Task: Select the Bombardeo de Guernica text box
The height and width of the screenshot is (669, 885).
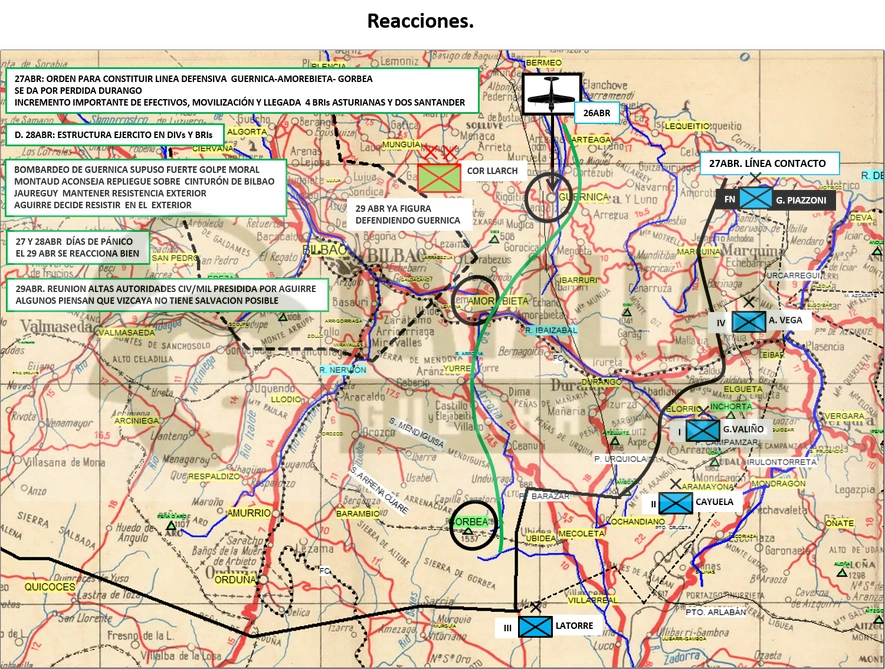Action: click(146, 187)
